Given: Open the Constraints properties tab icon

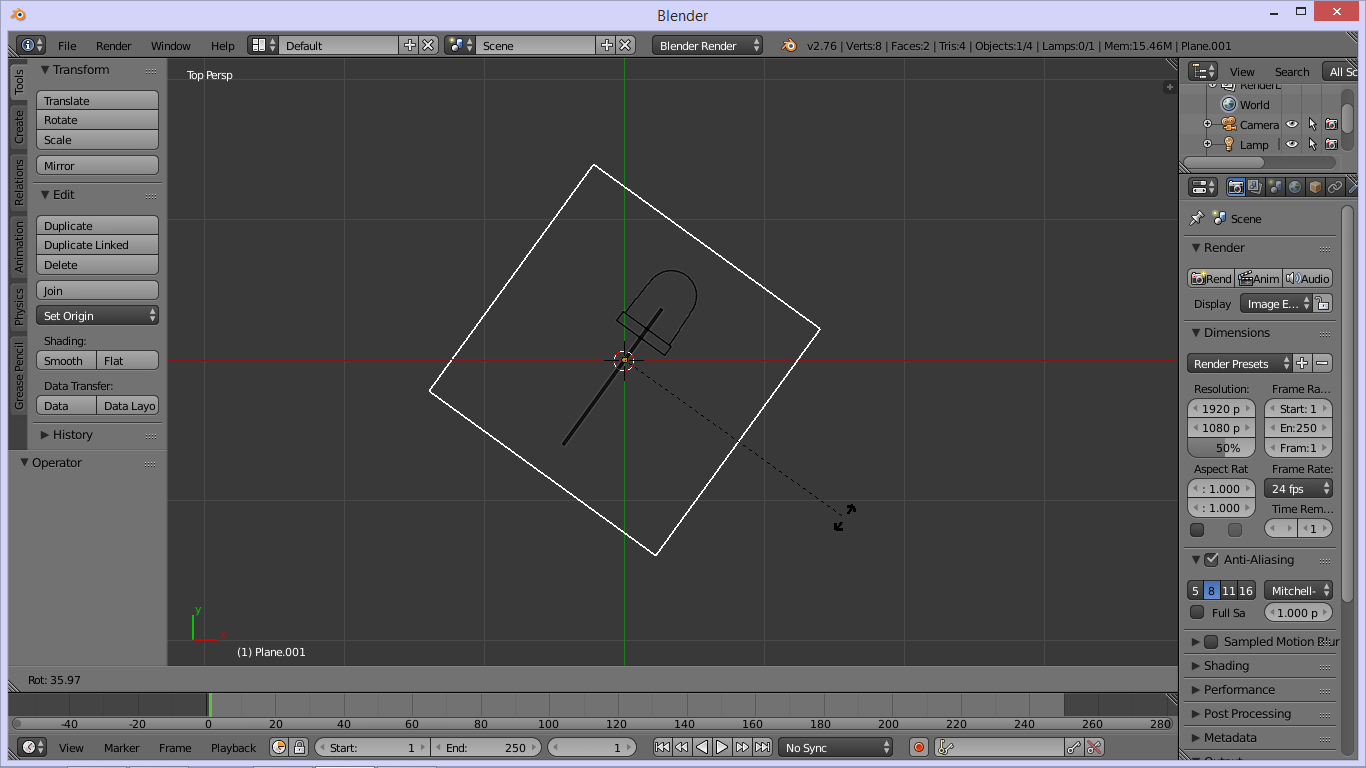Looking at the screenshot, I should pyautogui.click(x=1335, y=187).
